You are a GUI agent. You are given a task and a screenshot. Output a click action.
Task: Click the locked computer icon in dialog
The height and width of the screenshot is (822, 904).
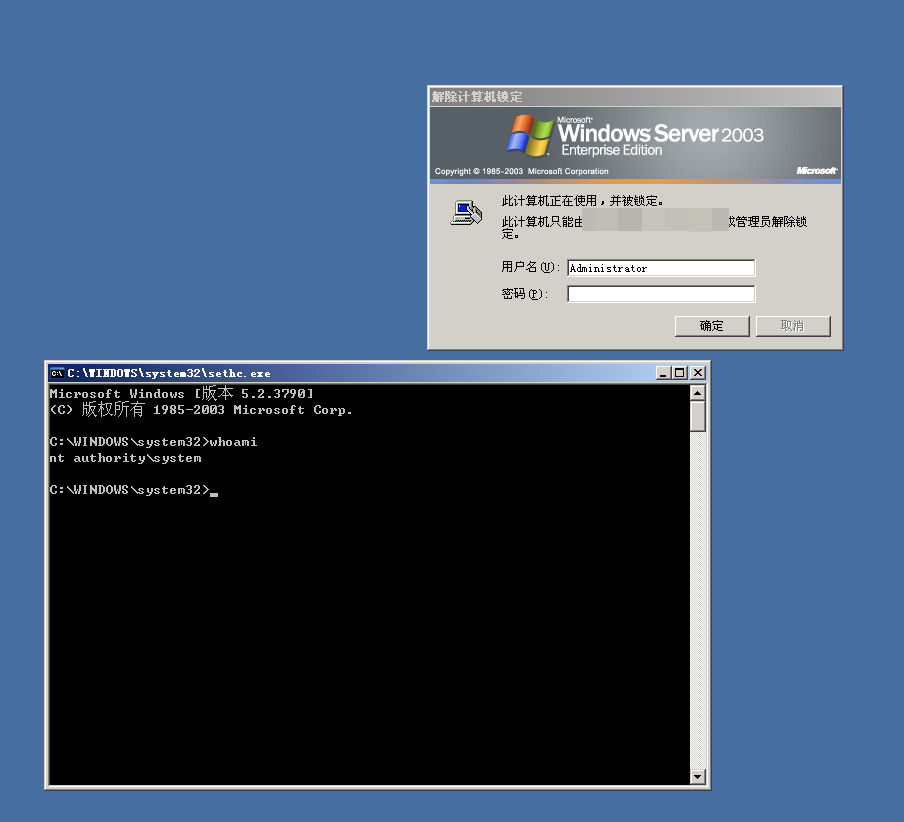(x=466, y=213)
